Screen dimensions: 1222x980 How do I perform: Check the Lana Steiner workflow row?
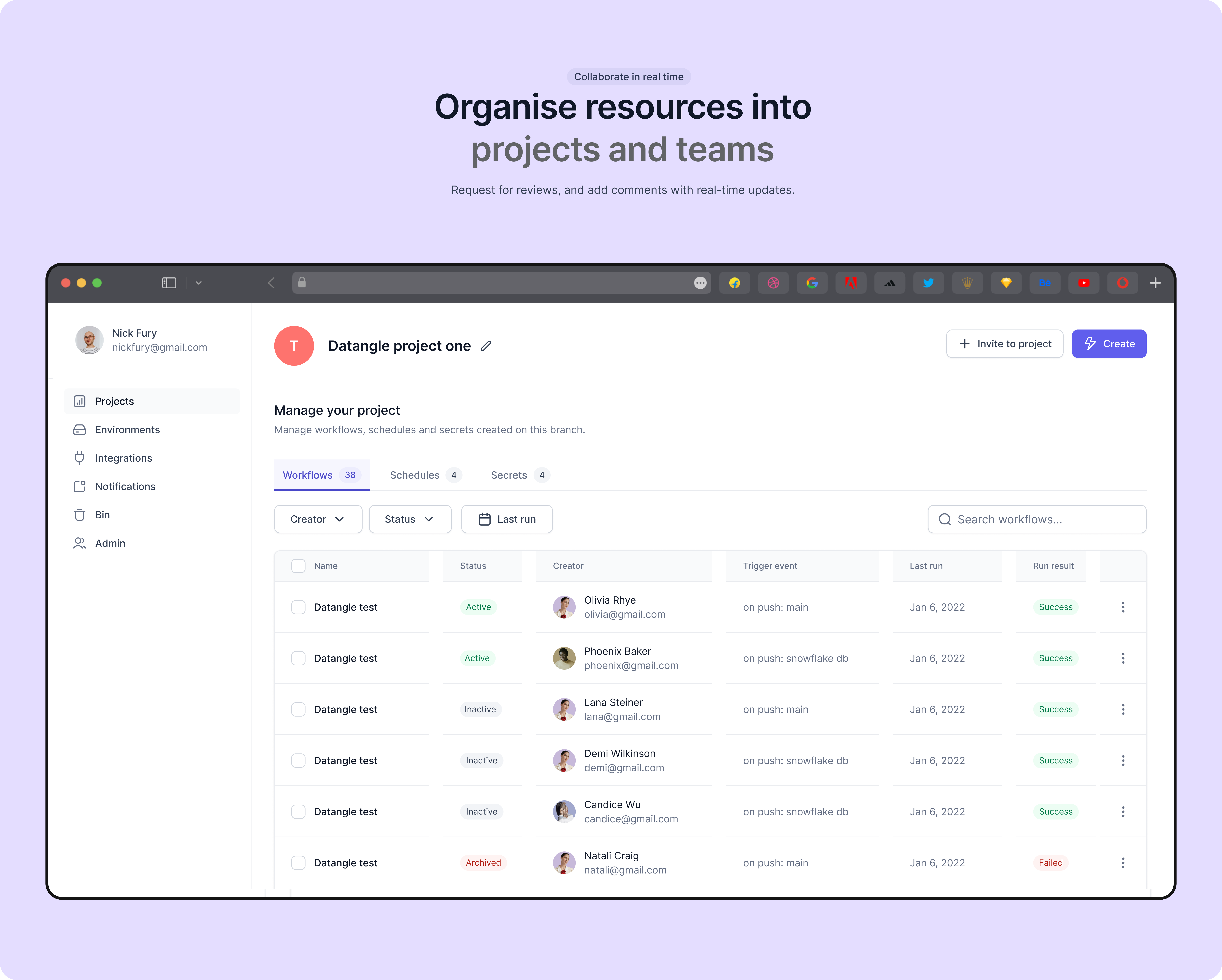pyautogui.click(x=298, y=709)
